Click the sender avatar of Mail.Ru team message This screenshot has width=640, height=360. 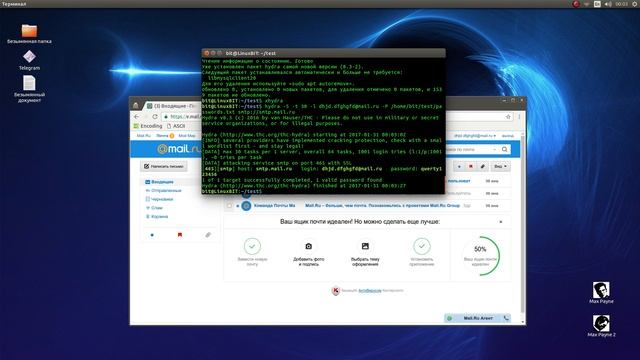coord(246,206)
